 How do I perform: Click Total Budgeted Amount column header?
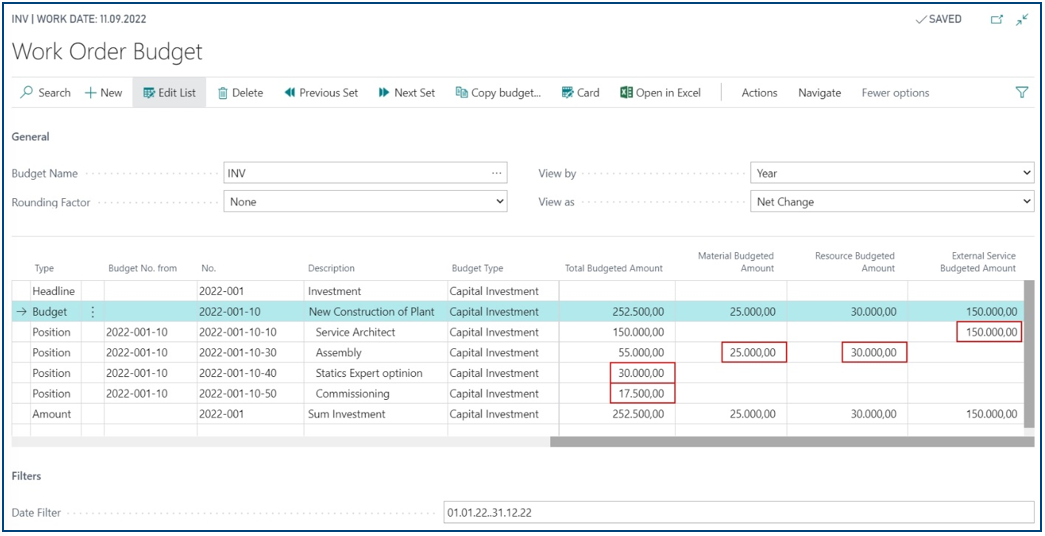pyautogui.click(x=614, y=268)
